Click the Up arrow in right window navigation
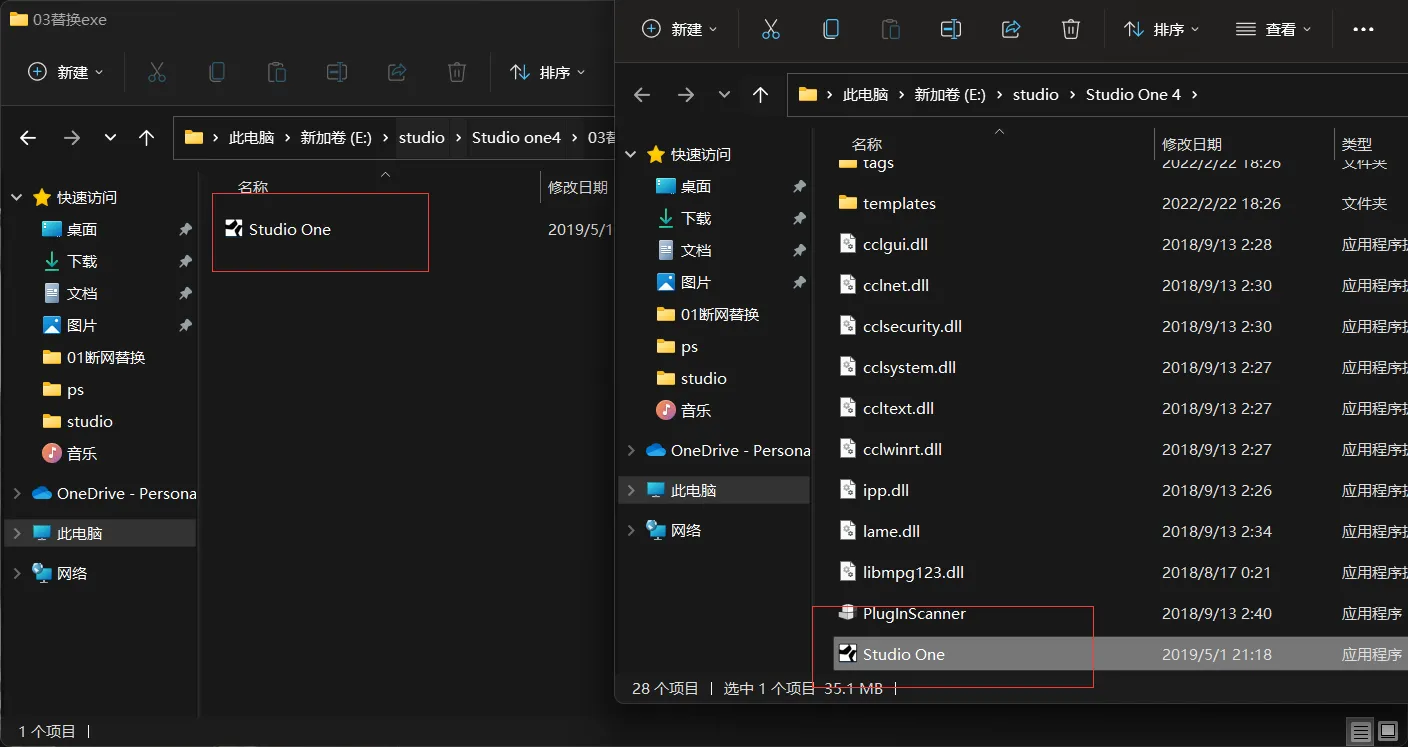The width and height of the screenshot is (1408, 747). (761, 95)
